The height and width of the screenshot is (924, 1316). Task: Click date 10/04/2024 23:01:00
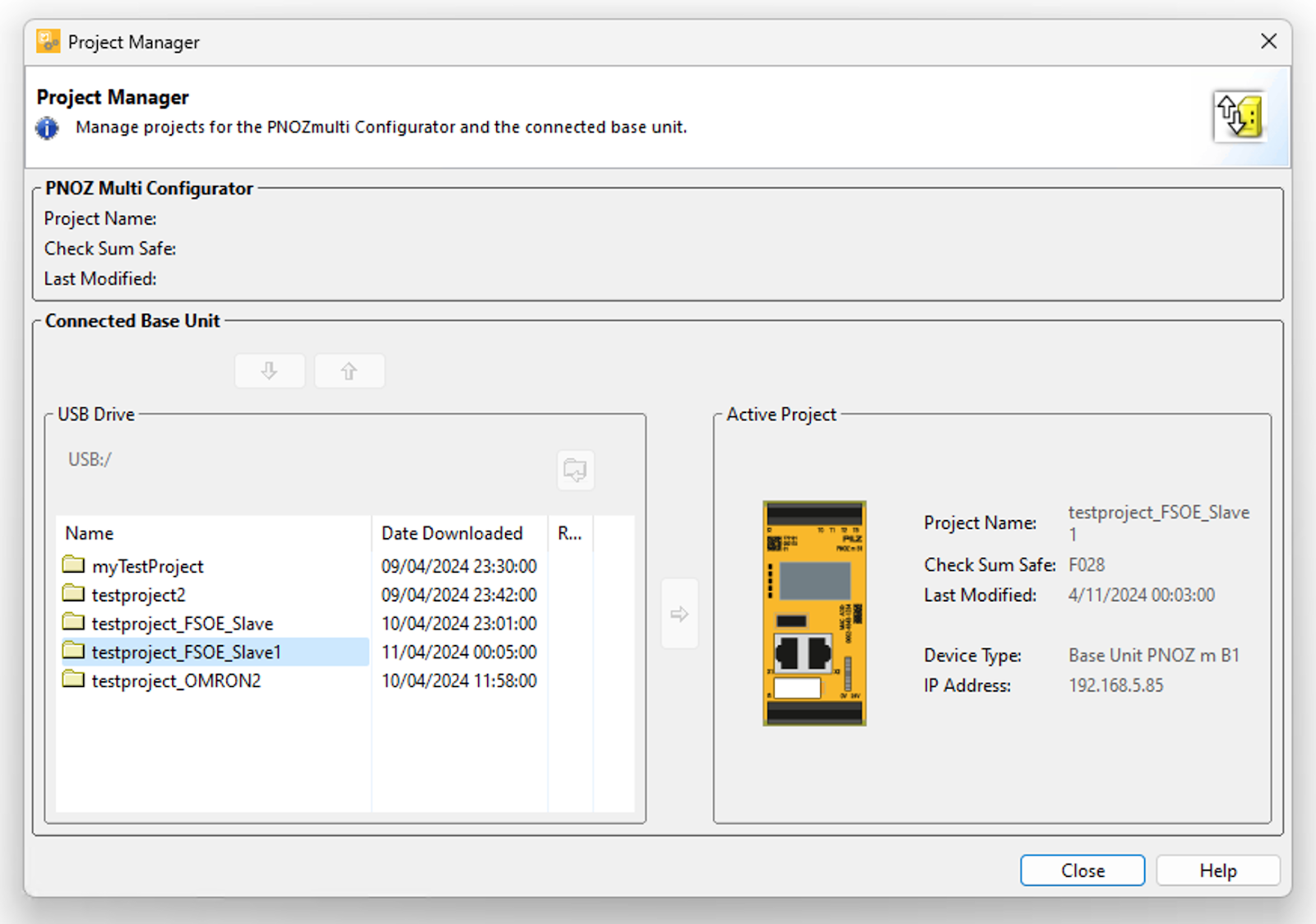pyautogui.click(x=459, y=624)
